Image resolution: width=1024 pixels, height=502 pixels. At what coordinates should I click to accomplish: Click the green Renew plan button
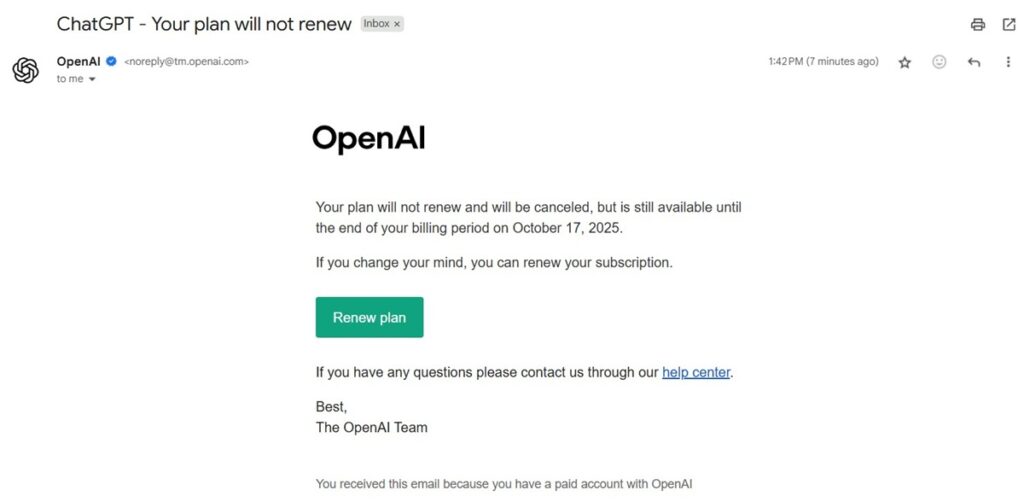pos(369,317)
